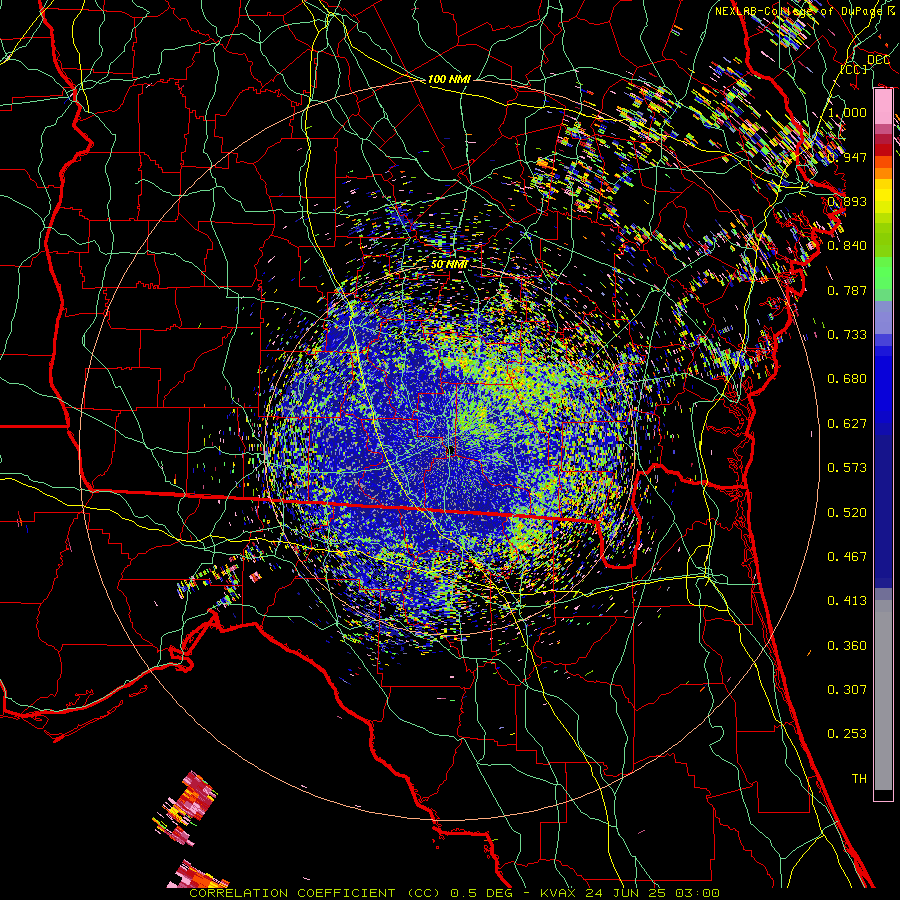Viewport: 900px width, 900px height.
Task: Select the 0.733 legend value
Action: (847, 334)
